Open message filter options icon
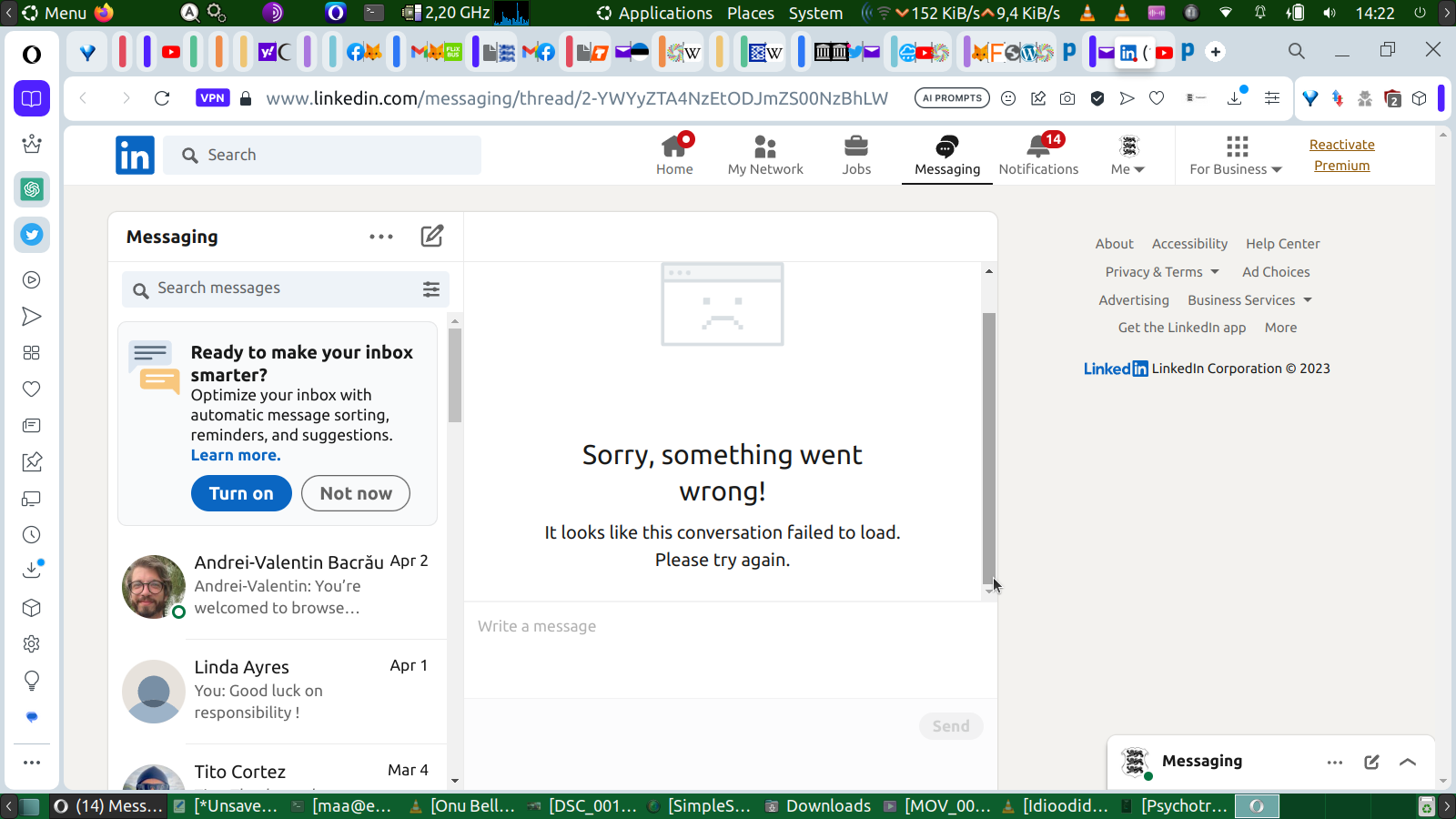 (431, 289)
